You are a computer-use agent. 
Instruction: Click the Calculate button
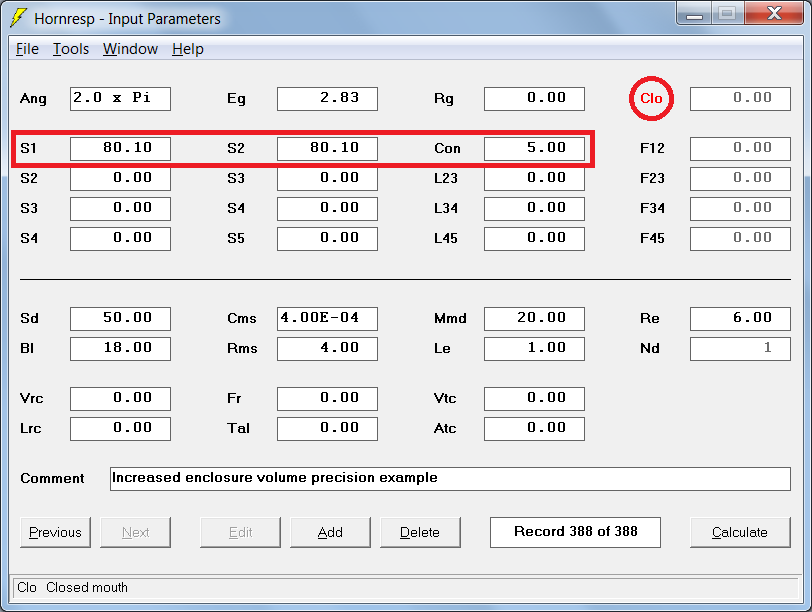[x=740, y=532]
